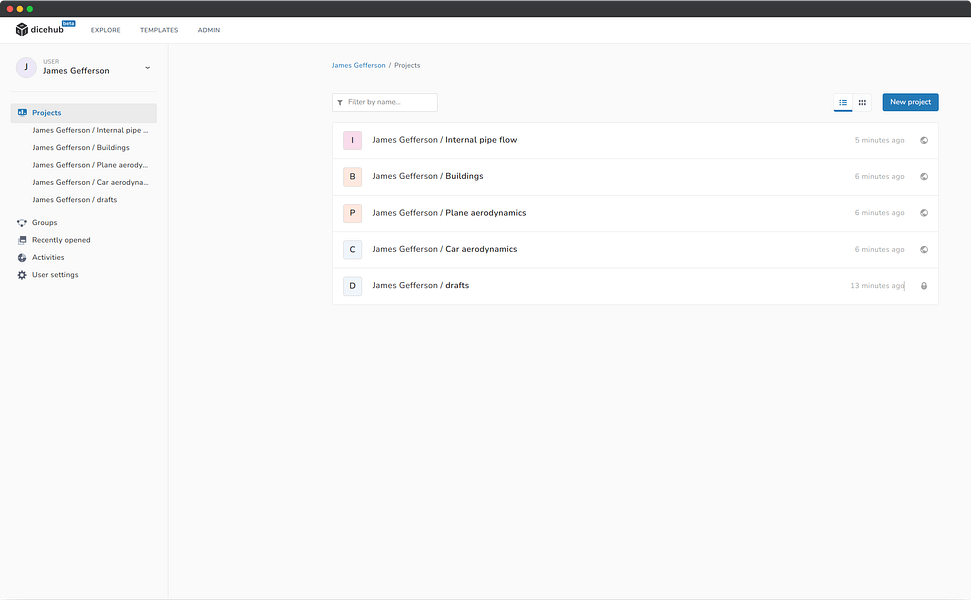Expand the James Gefferson user dropdown
This screenshot has height=600, width=971.
[x=147, y=67]
